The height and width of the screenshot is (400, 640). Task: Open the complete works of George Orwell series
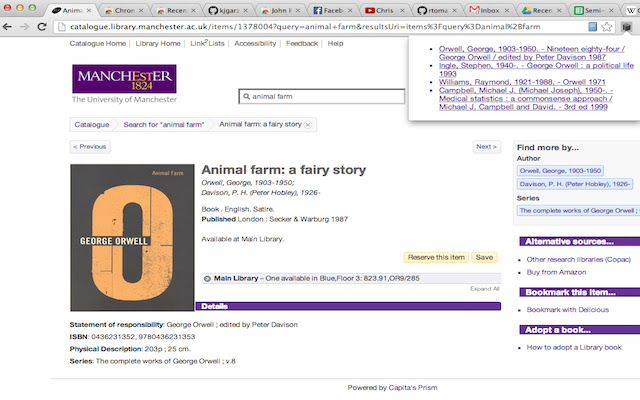click(x=578, y=211)
